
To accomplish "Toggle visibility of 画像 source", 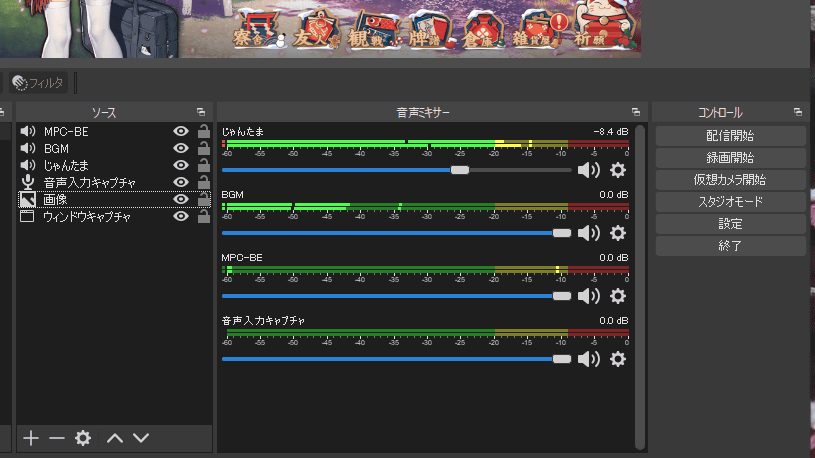I will pos(181,199).
